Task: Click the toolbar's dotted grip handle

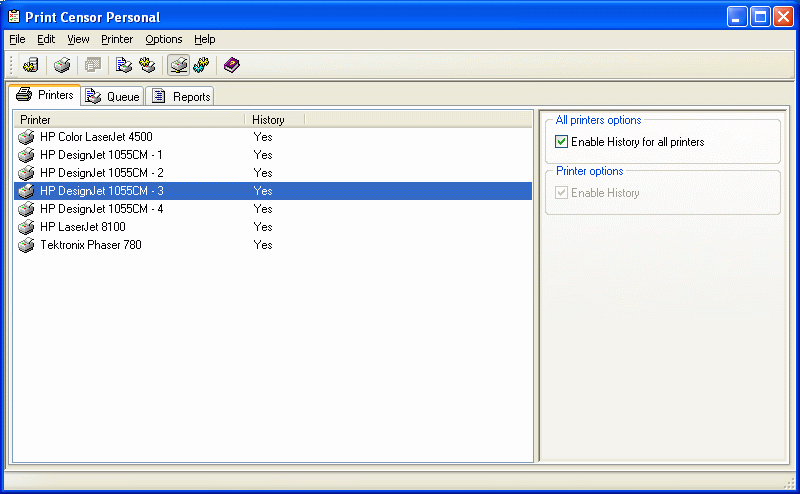Action: 11,65
